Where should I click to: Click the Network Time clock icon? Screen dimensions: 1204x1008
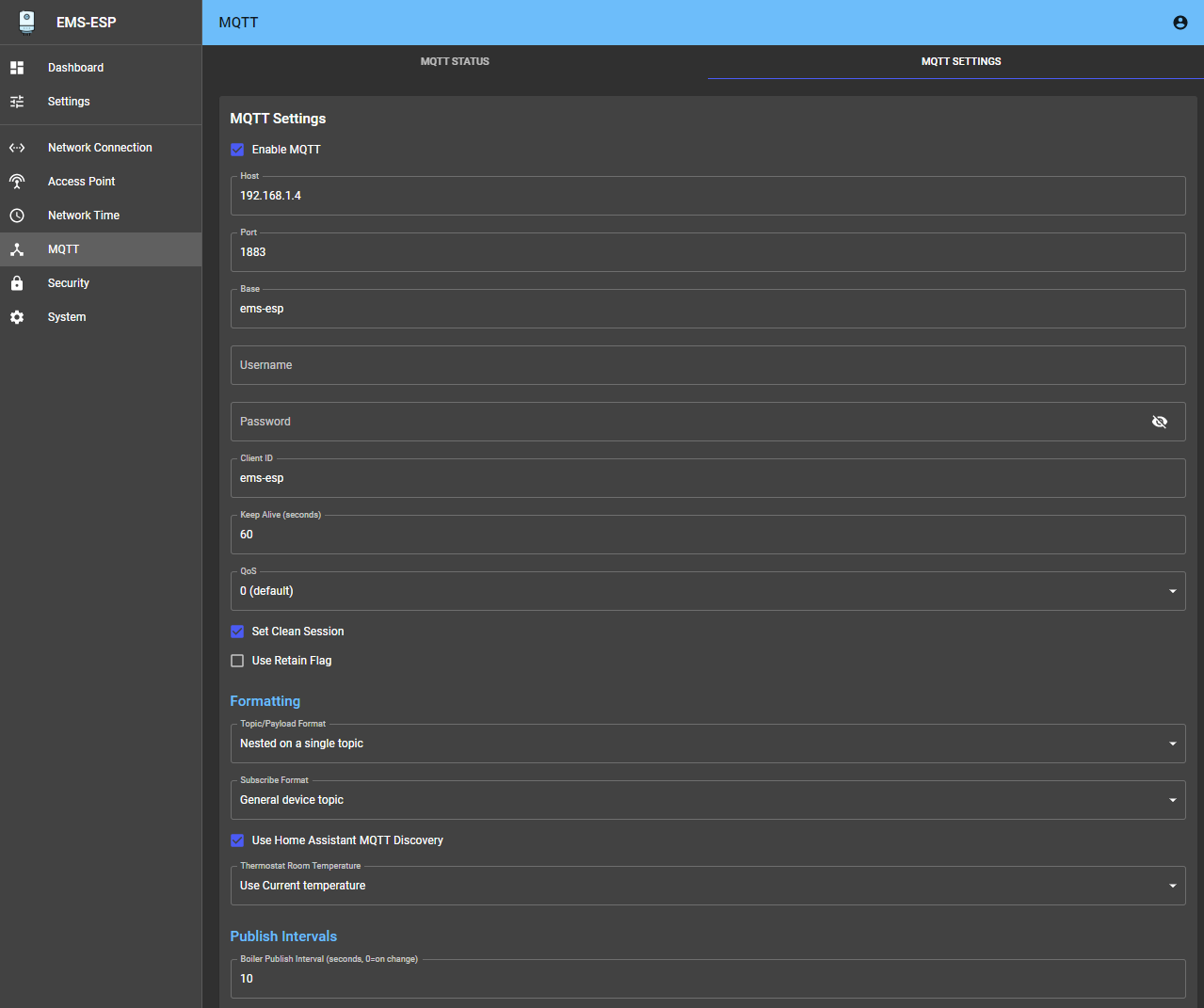(17, 216)
